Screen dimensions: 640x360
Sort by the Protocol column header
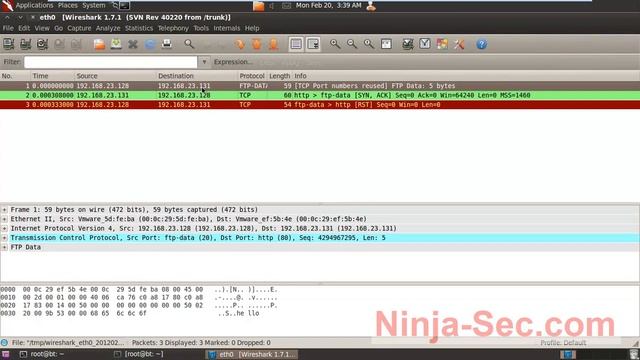tap(252, 76)
